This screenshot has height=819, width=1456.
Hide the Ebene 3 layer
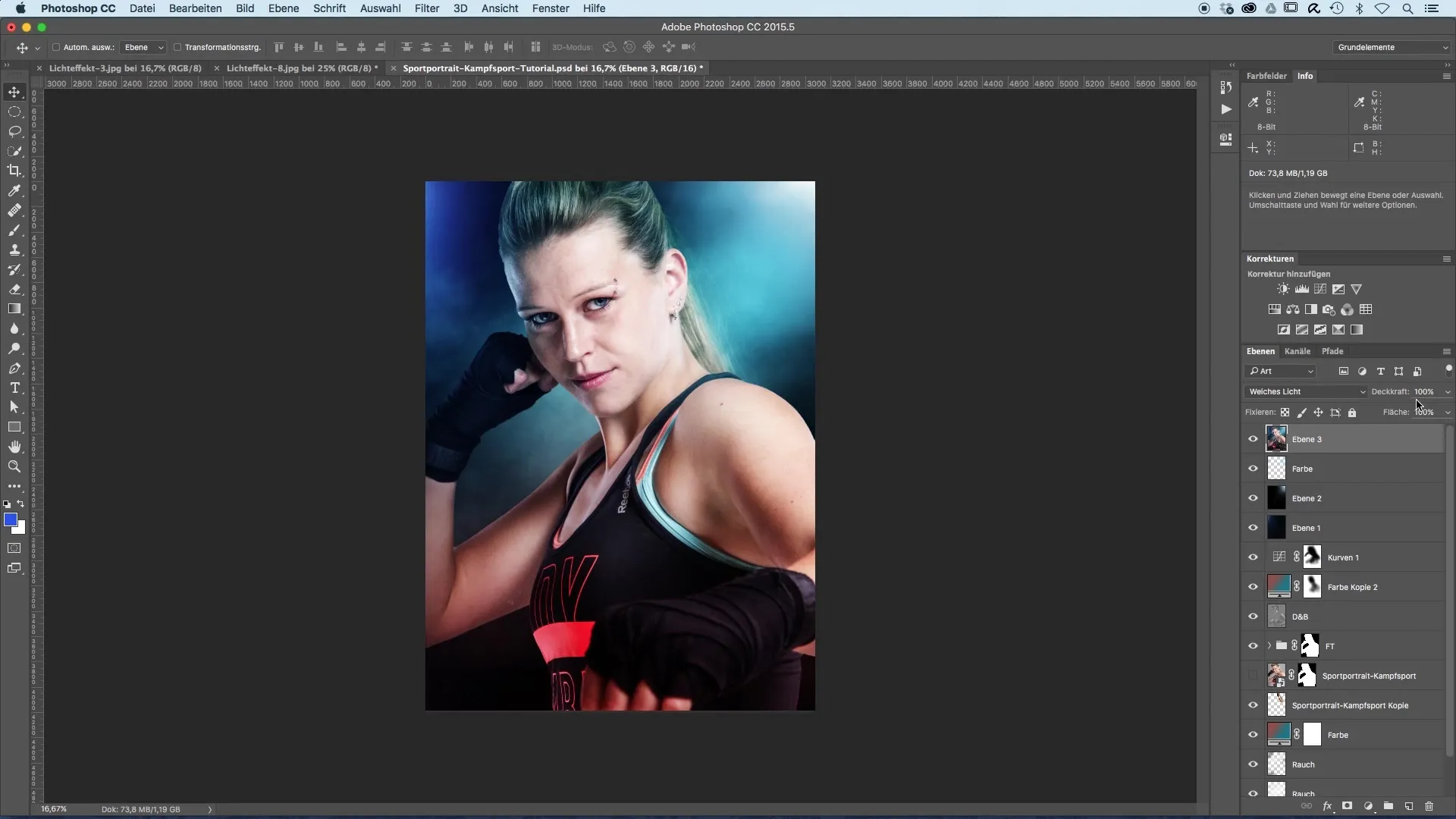[1253, 439]
